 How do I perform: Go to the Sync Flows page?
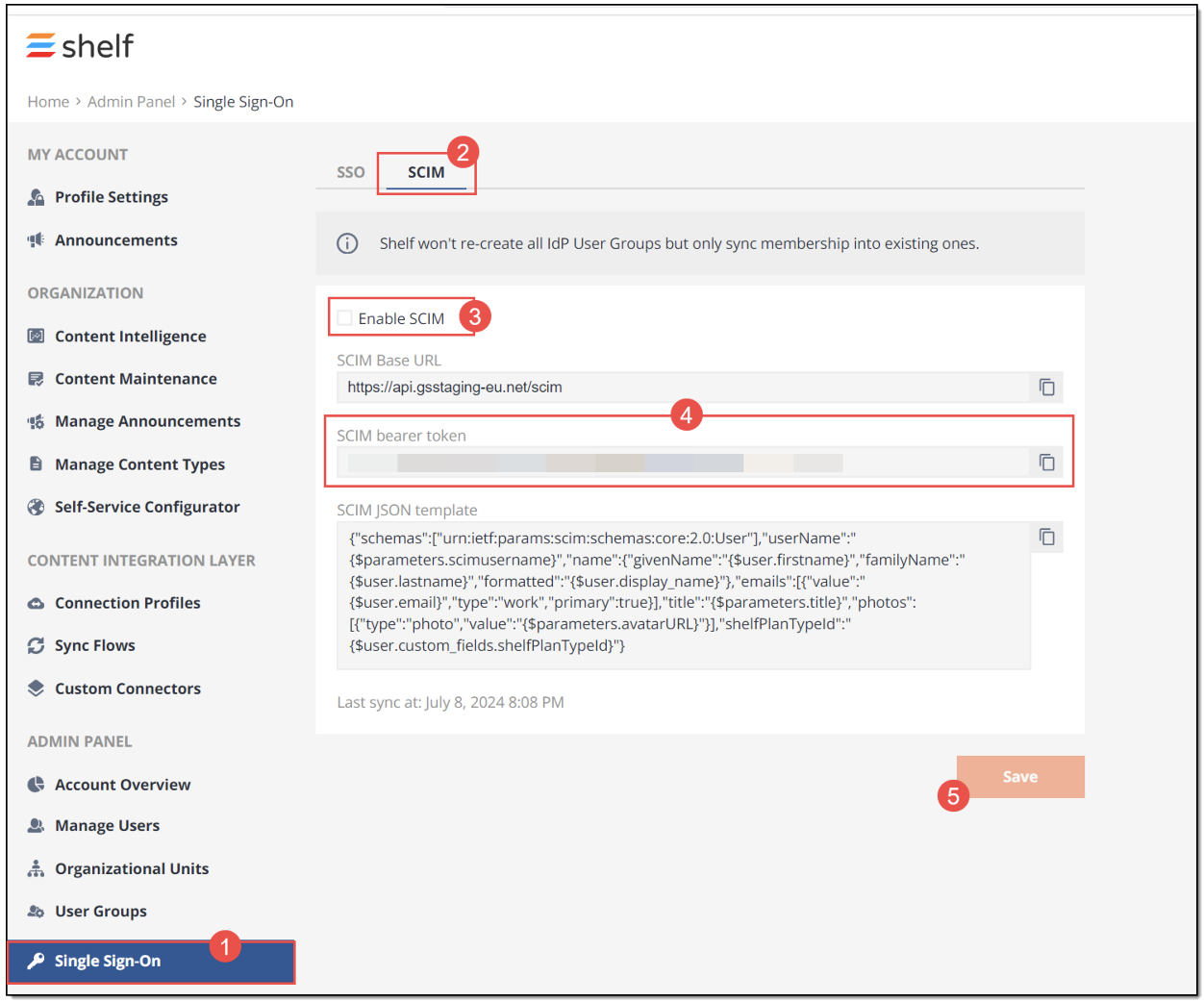coord(95,645)
